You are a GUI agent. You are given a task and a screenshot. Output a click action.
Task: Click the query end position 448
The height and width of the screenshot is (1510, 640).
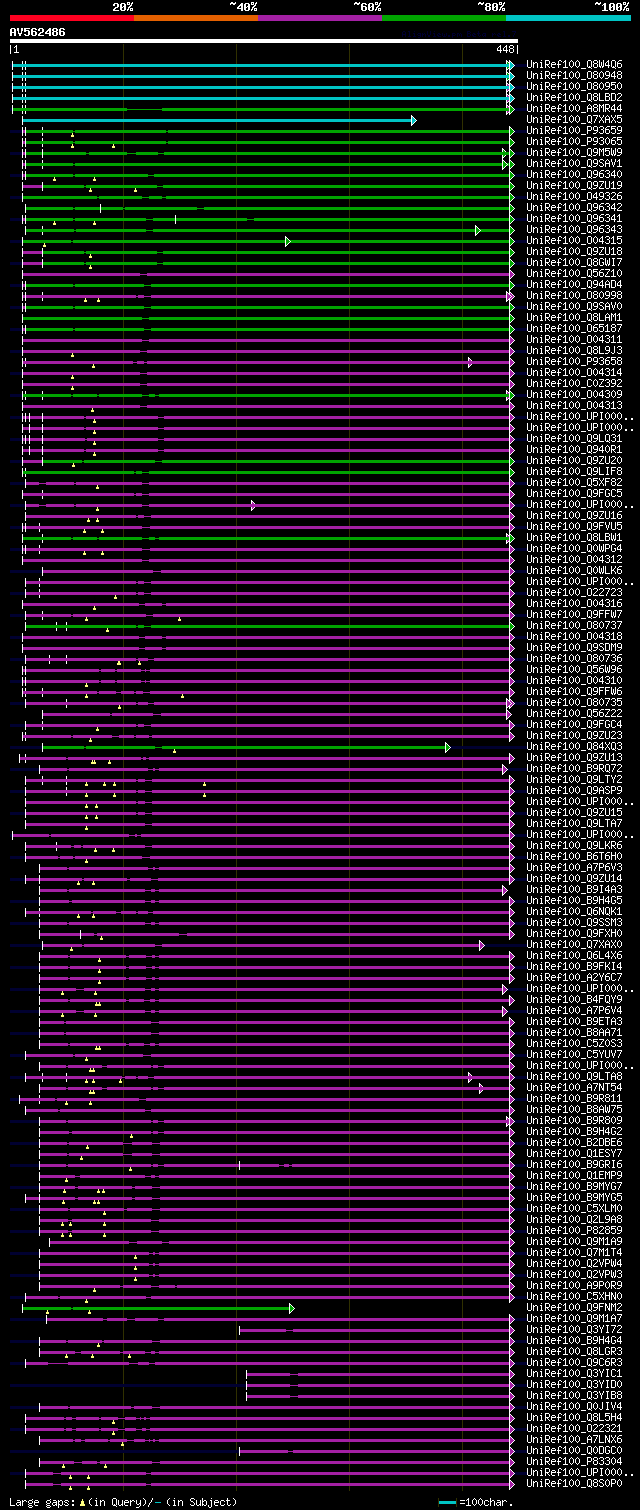pos(505,49)
